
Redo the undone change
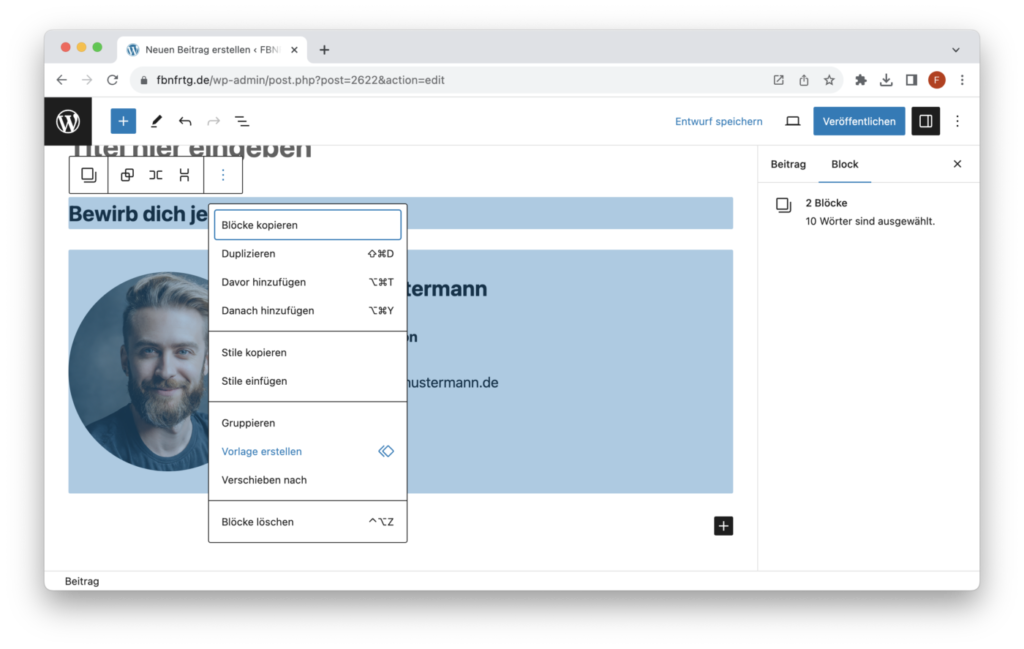pos(214,121)
